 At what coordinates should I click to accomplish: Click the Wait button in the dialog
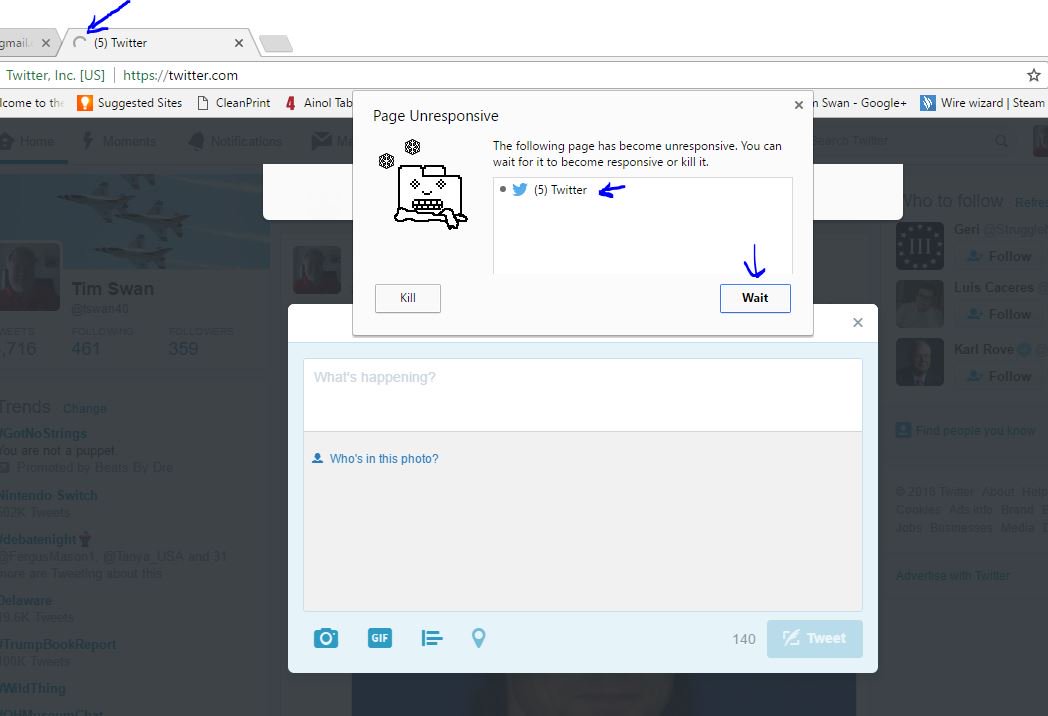(755, 298)
